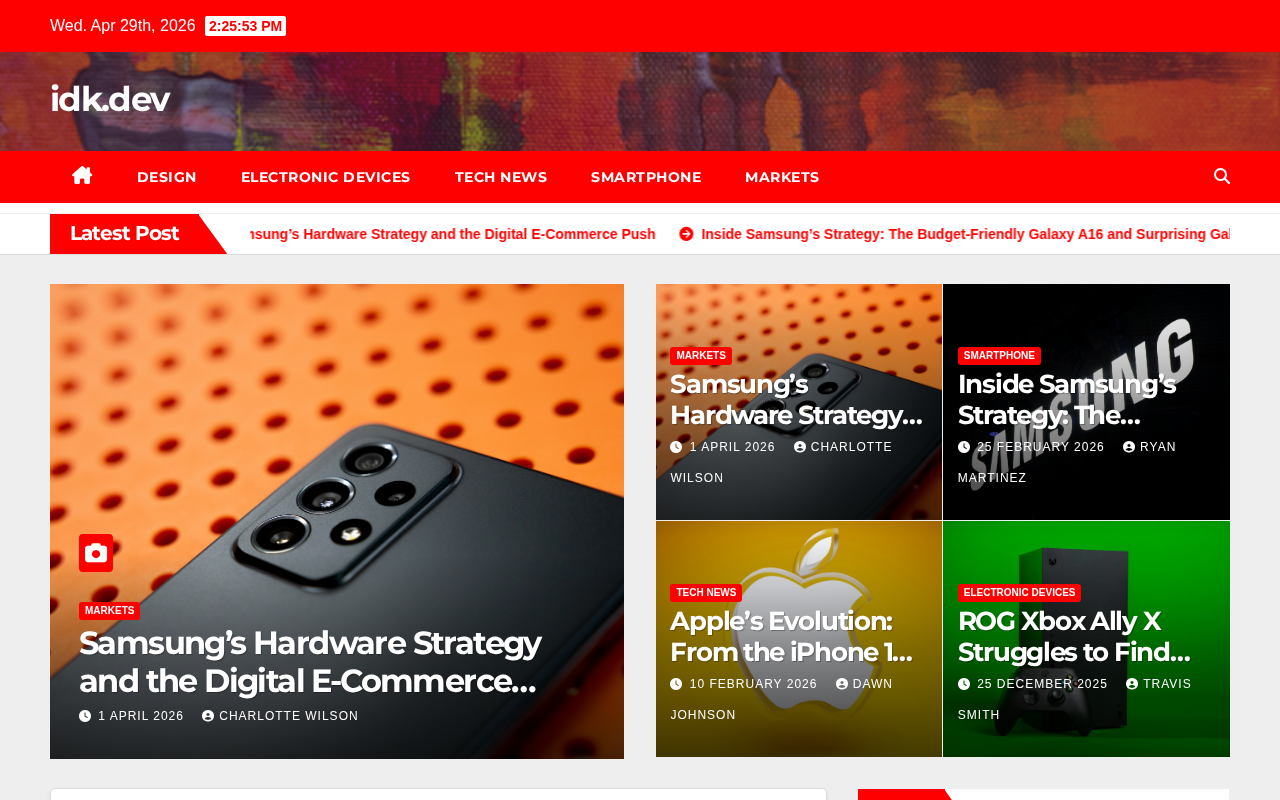Click the Electronic Devices category badge
This screenshot has height=800, width=1280.
pos(1019,593)
